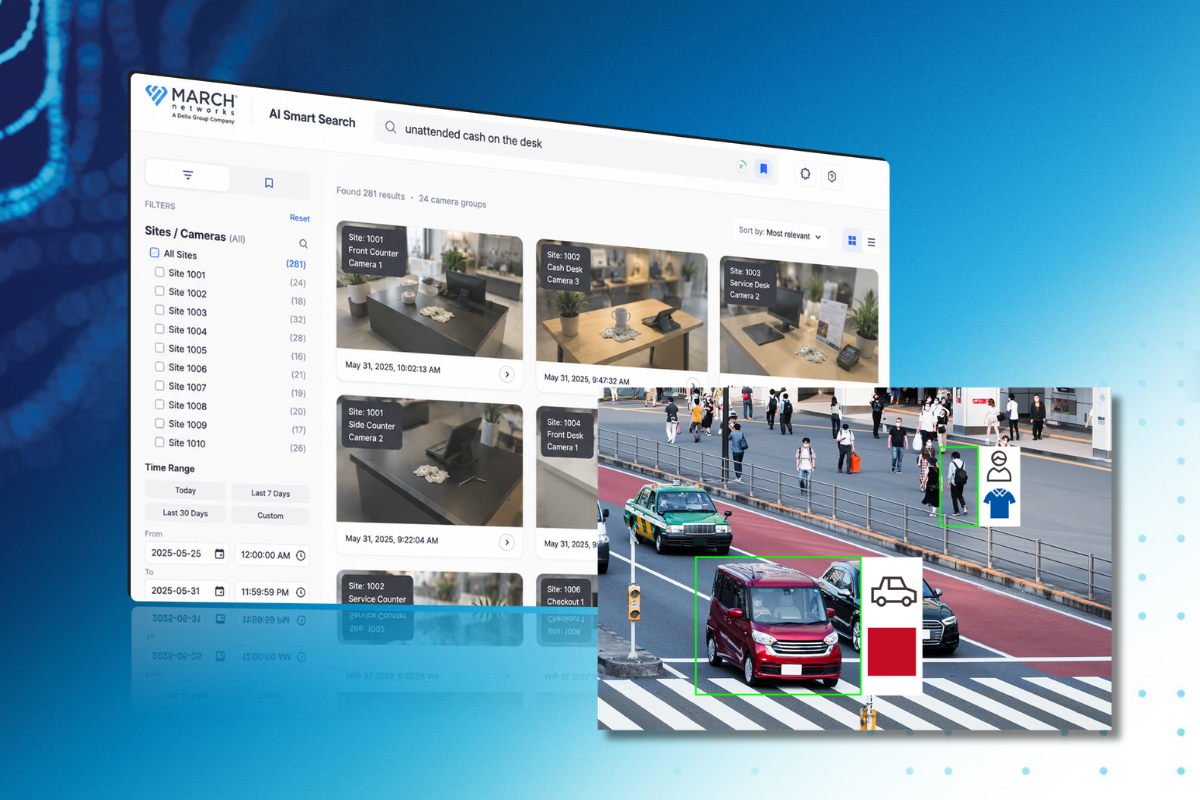Switch to list view layout
1200x800 pixels.
coord(871,242)
